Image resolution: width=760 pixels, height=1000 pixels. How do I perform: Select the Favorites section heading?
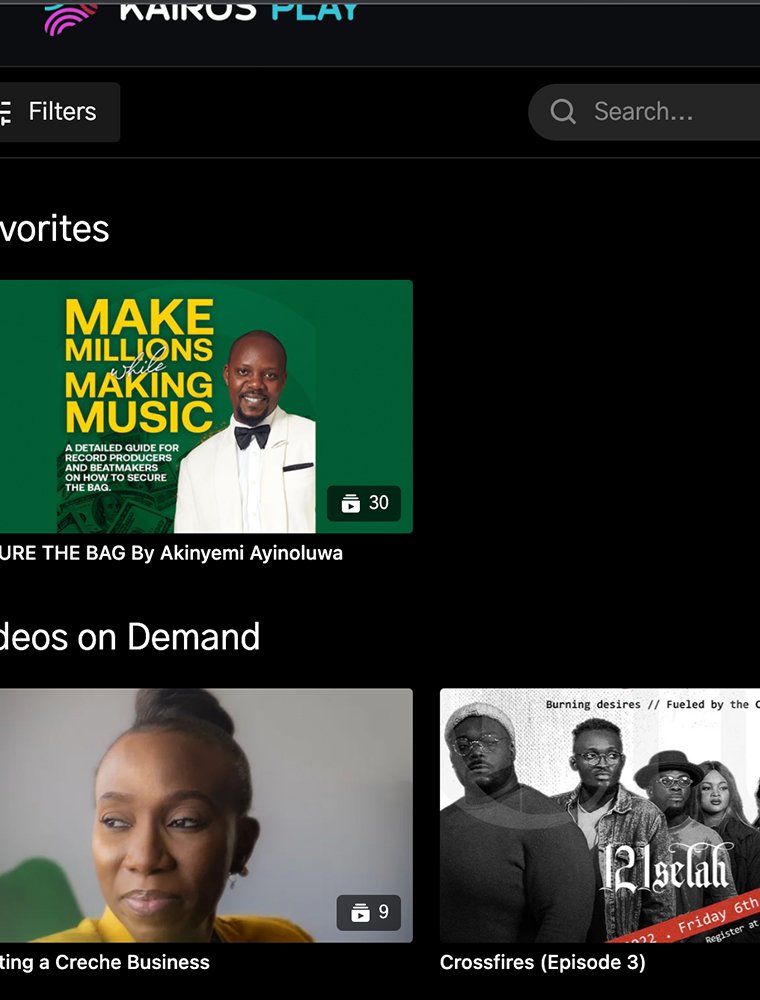click(54, 229)
